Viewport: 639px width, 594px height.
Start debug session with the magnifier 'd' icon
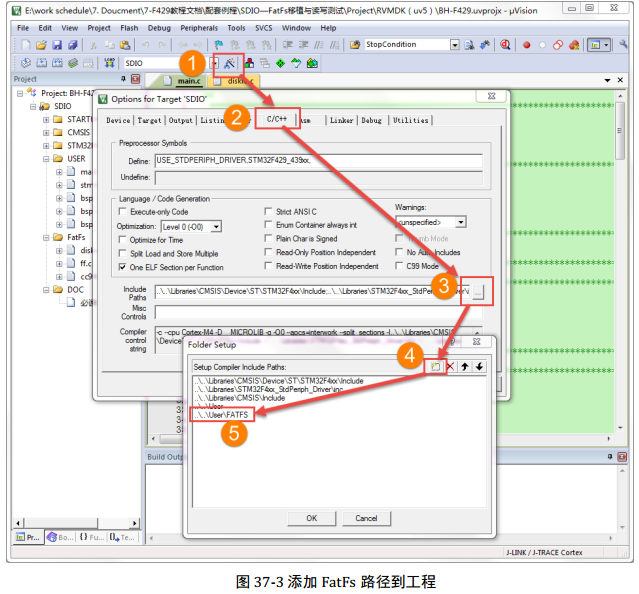pyautogui.click(x=505, y=45)
